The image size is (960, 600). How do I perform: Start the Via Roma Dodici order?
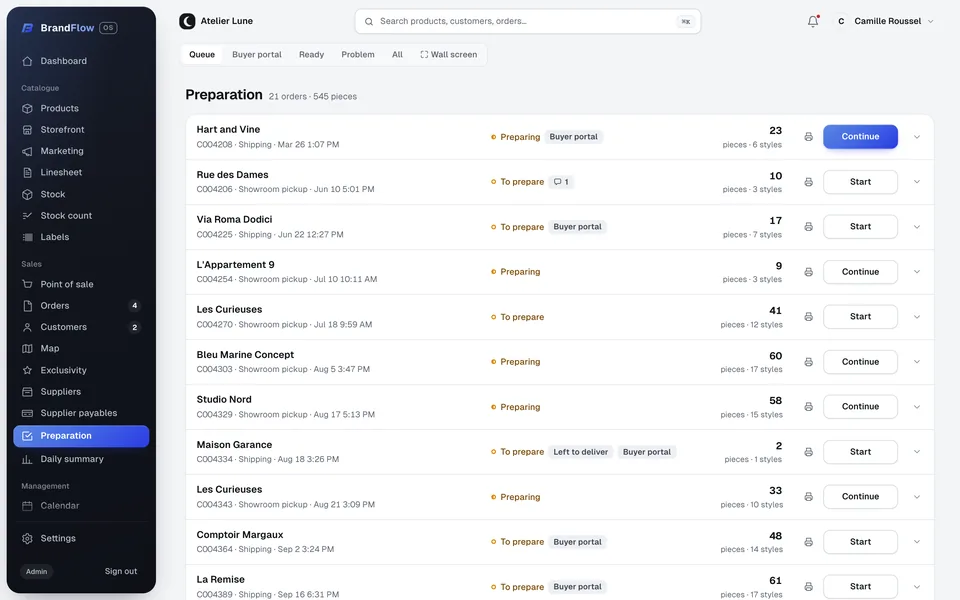pos(860,227)
